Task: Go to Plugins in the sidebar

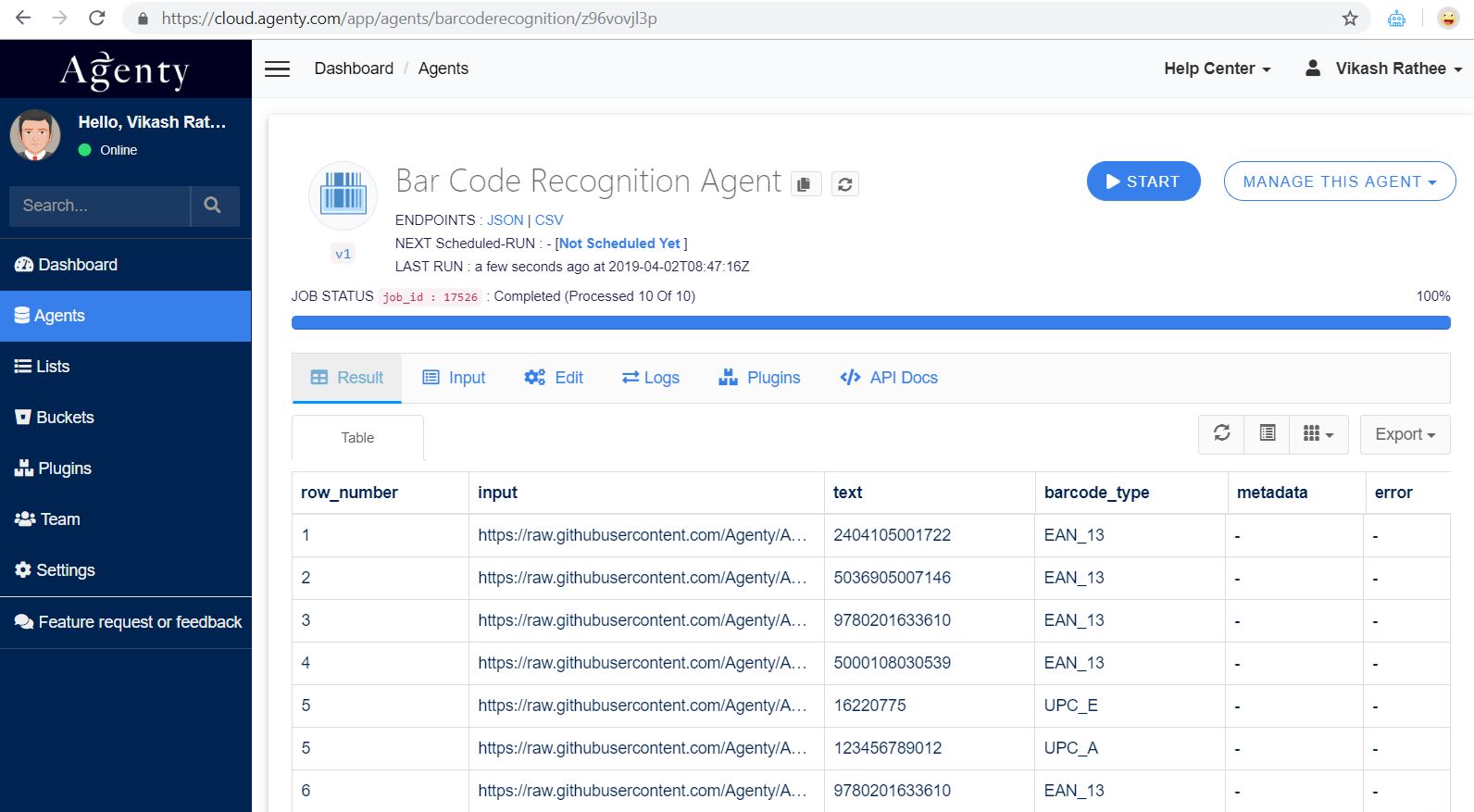Action: tap(126, 468)
